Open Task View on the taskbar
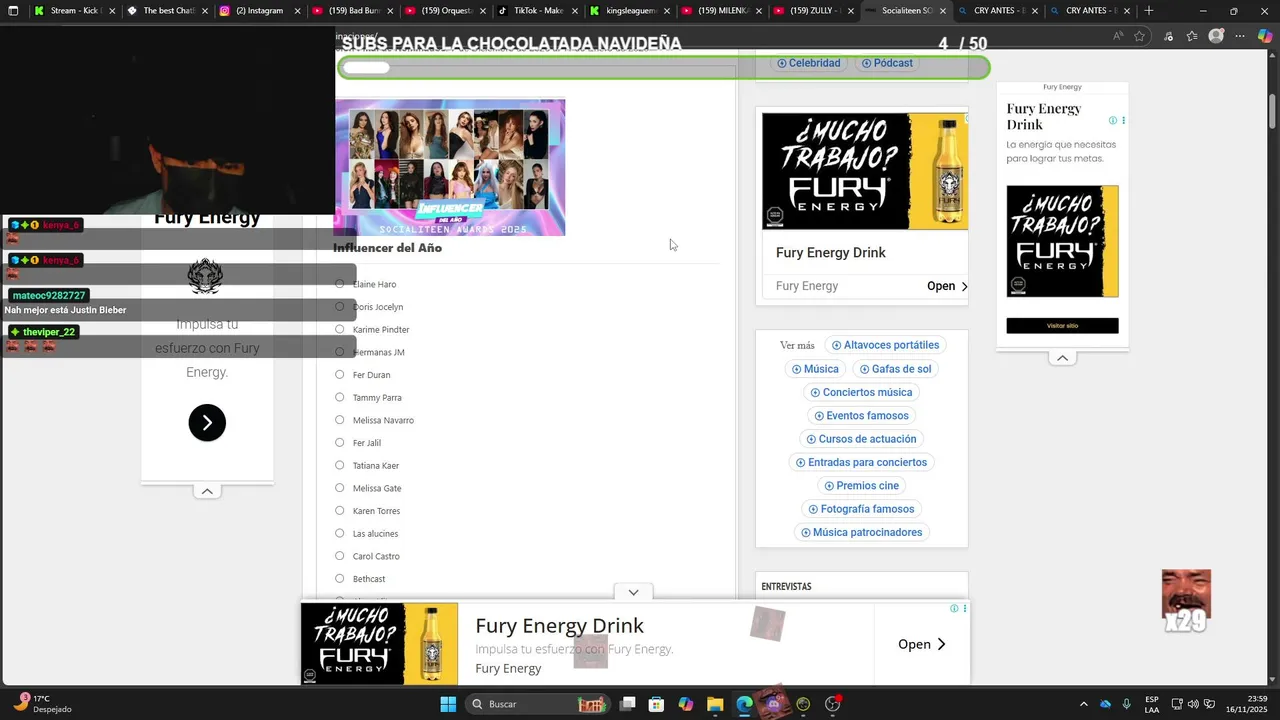The image size is (1280, 720). pyautogui.click(x=627, y=704)
